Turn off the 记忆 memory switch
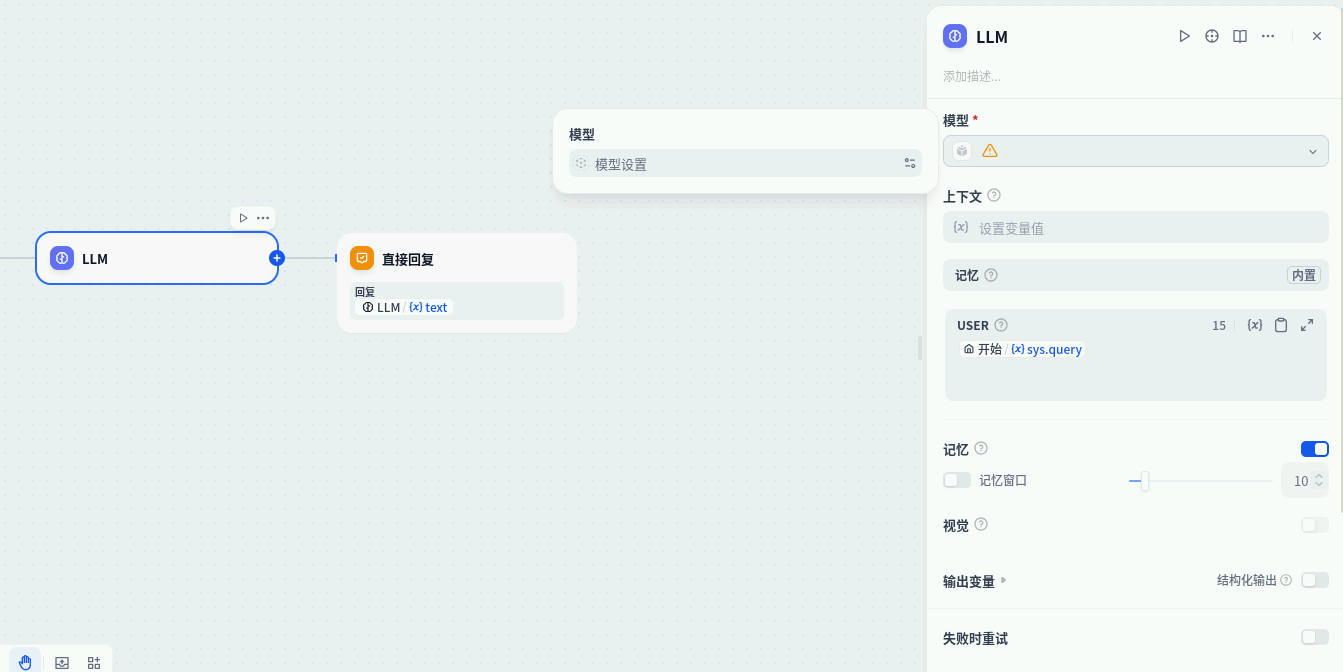Screen dimensions: 1343x672 pyautogui.click(x=1314, y=449)
